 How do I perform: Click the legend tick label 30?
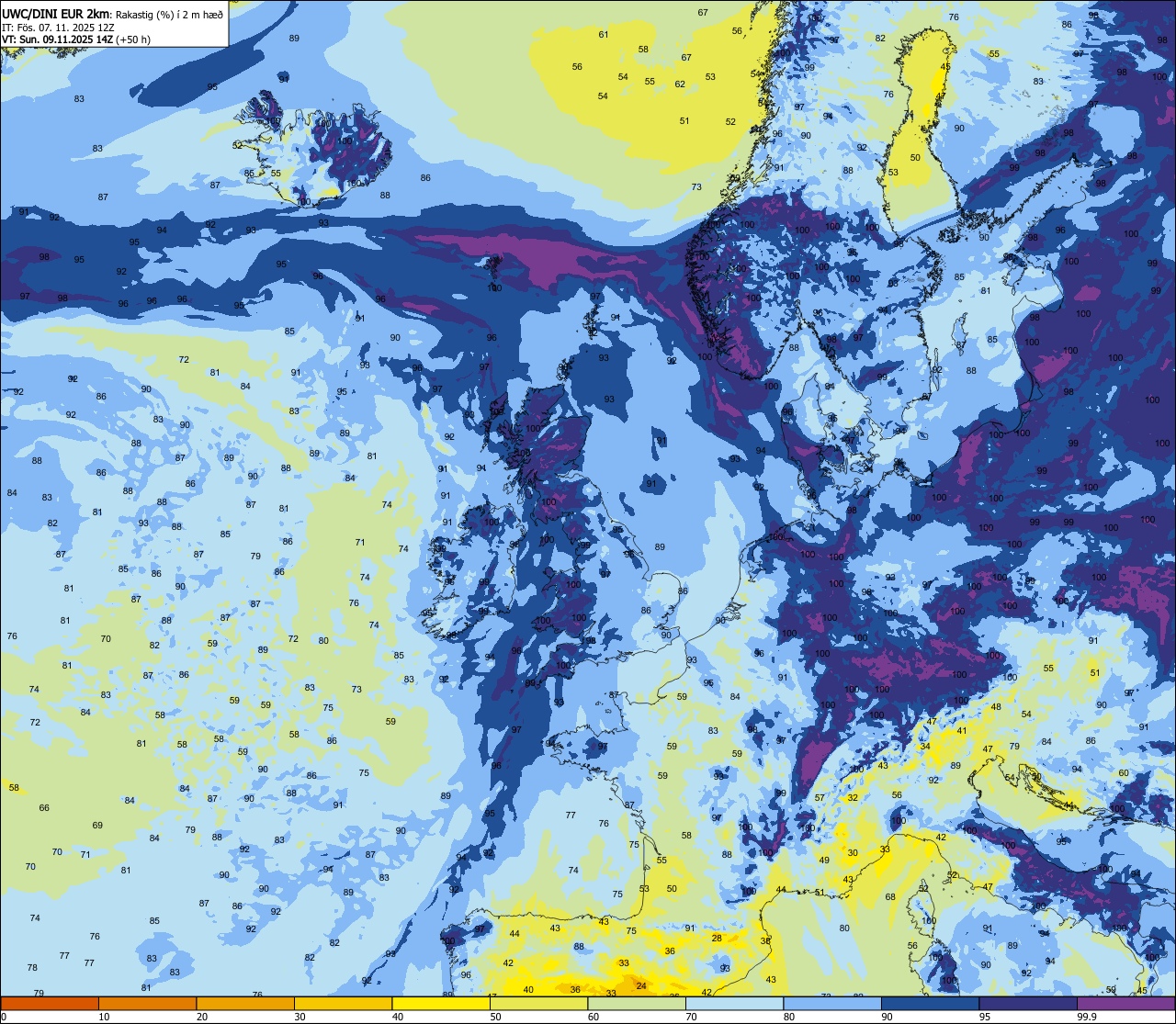(x=300, y=1017)
